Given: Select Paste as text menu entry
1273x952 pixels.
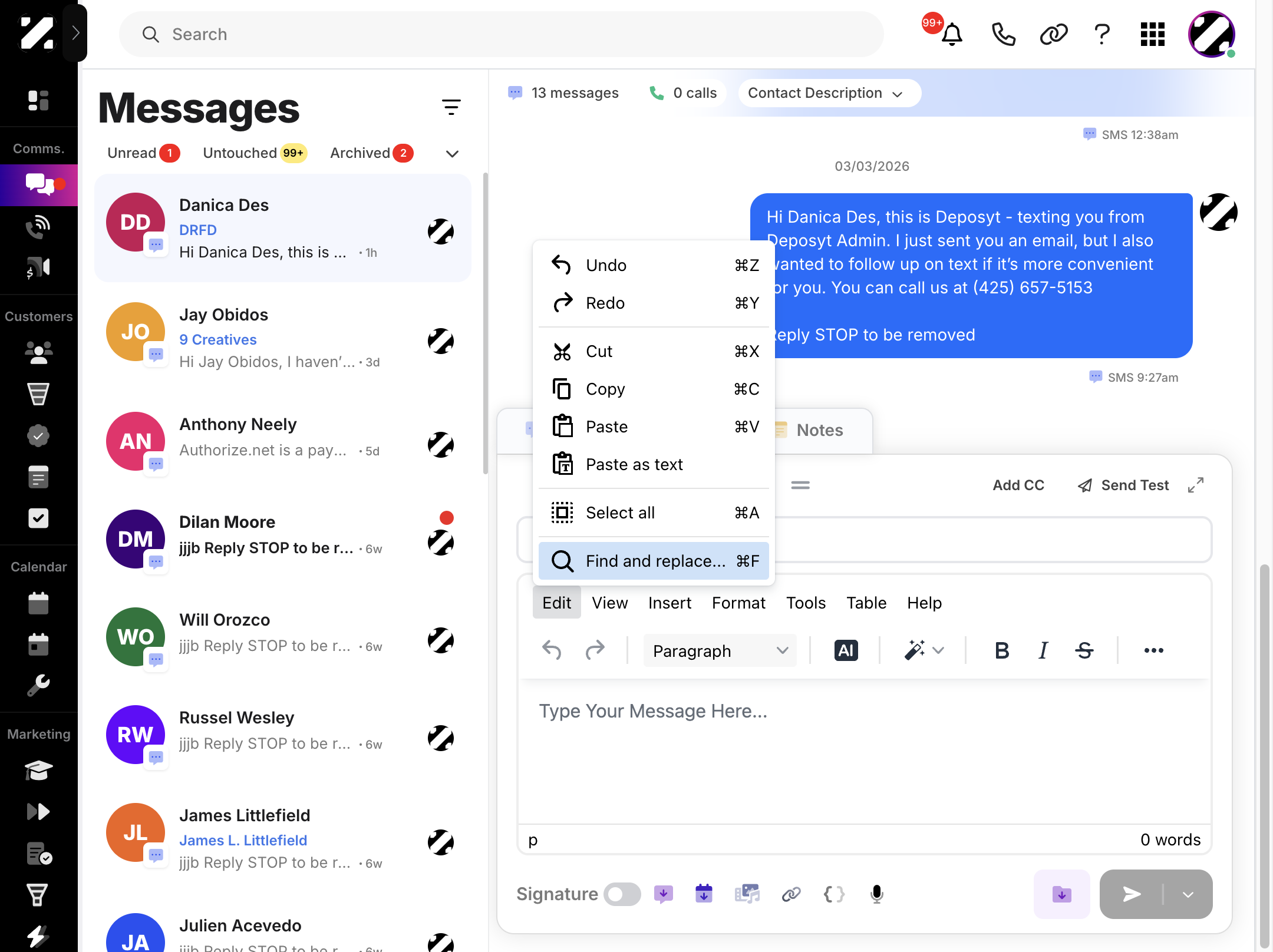Looking at the screenshot, I should pyautogui.click(x=654, y=464).
